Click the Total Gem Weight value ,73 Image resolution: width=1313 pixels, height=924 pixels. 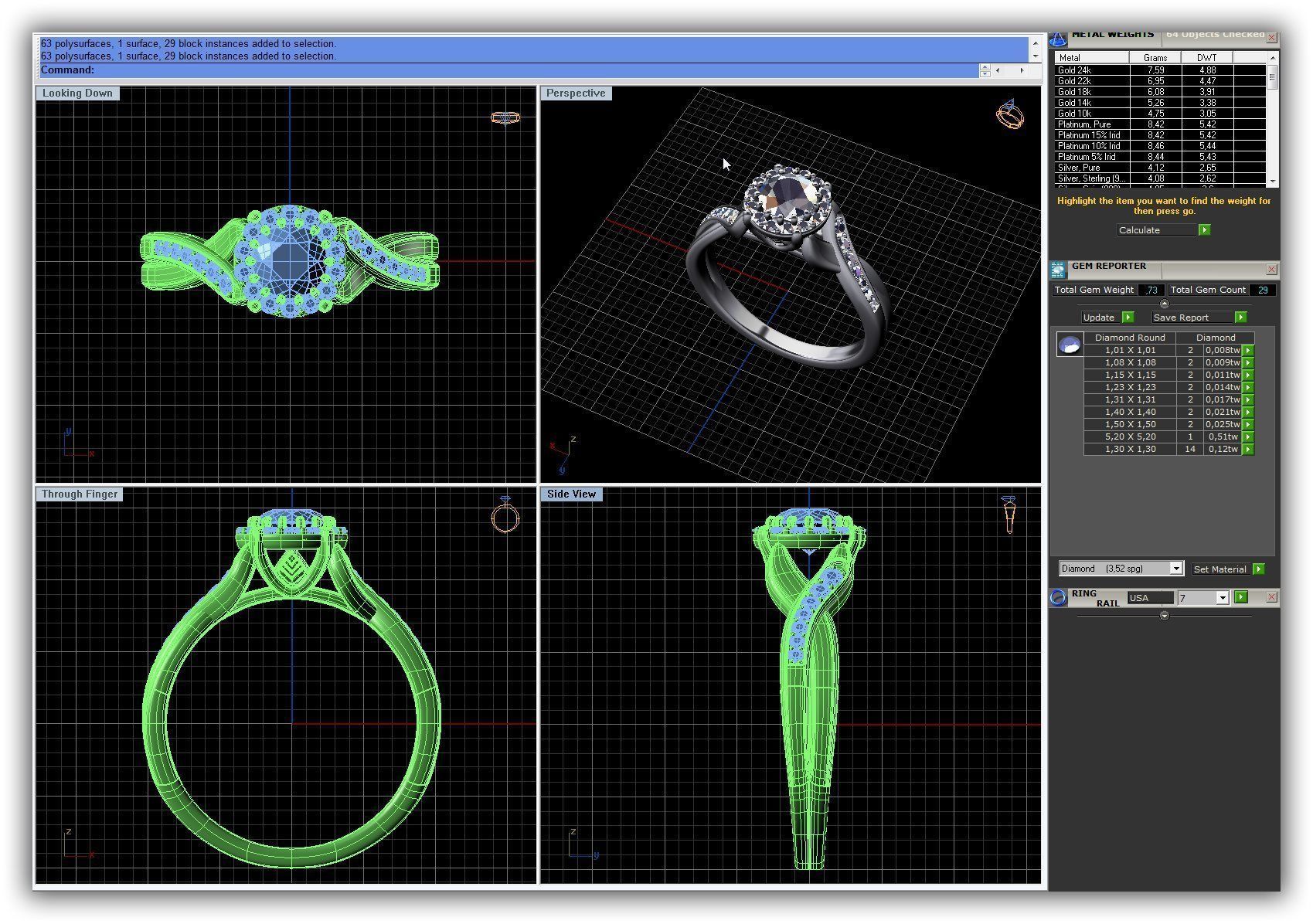point(1151,290)
